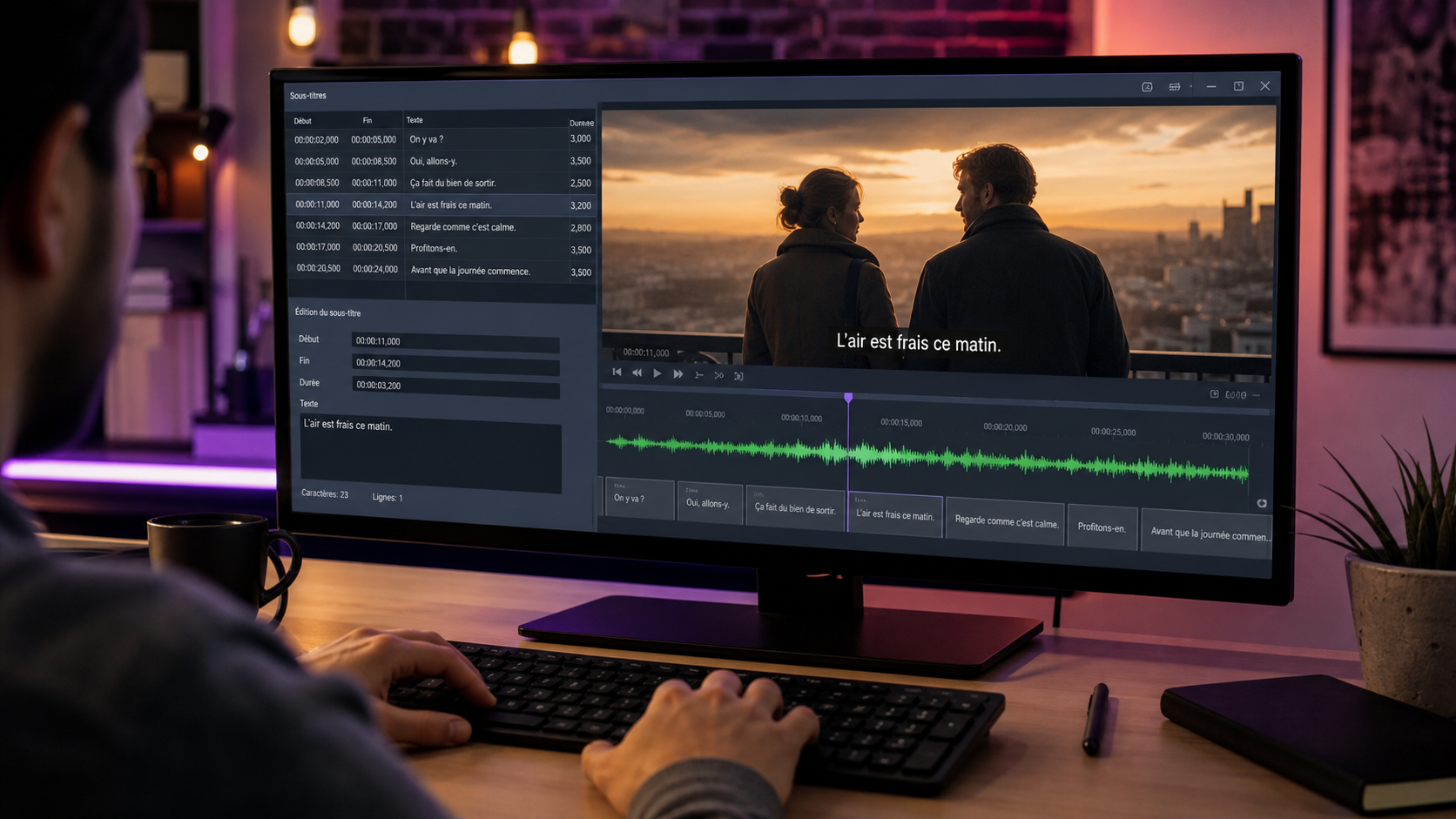The image size is (1456, 819).
Task: Click the 2,800 duration cell
Action: pos(581,228)
